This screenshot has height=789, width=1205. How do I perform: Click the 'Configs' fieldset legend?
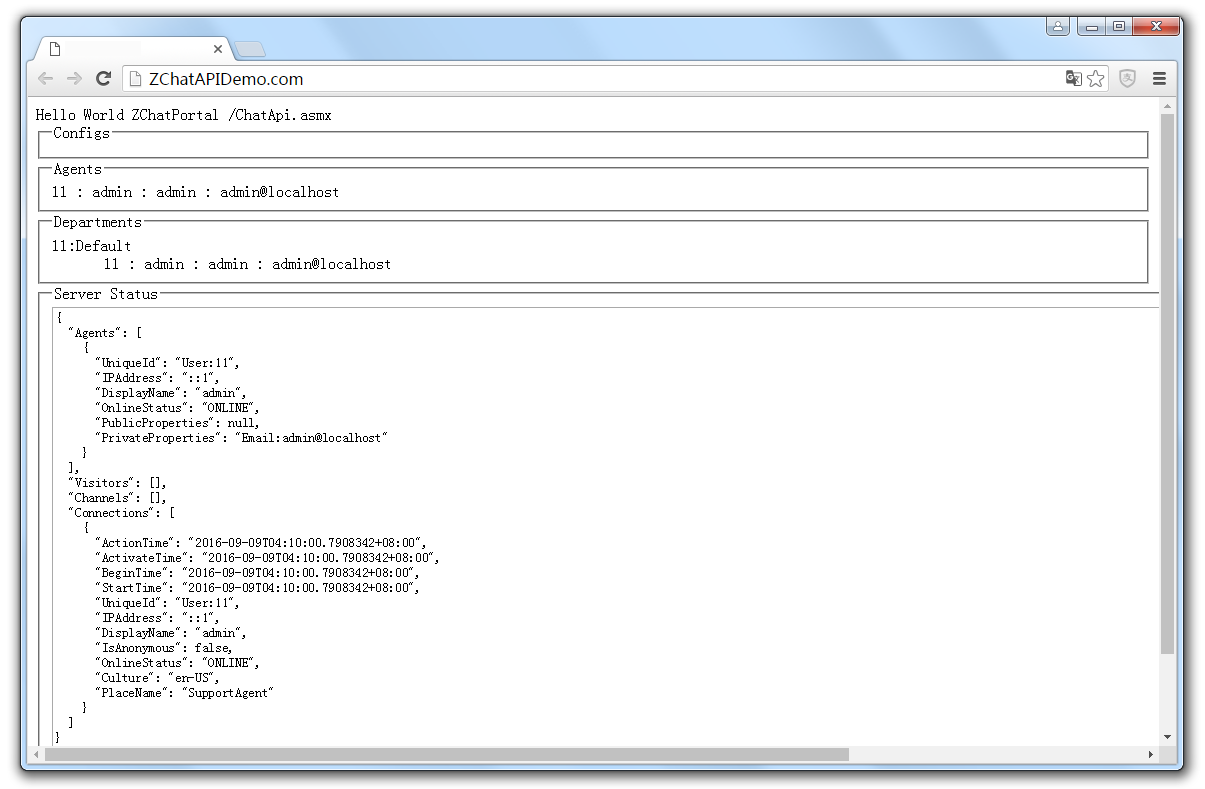tap(82, 133)
